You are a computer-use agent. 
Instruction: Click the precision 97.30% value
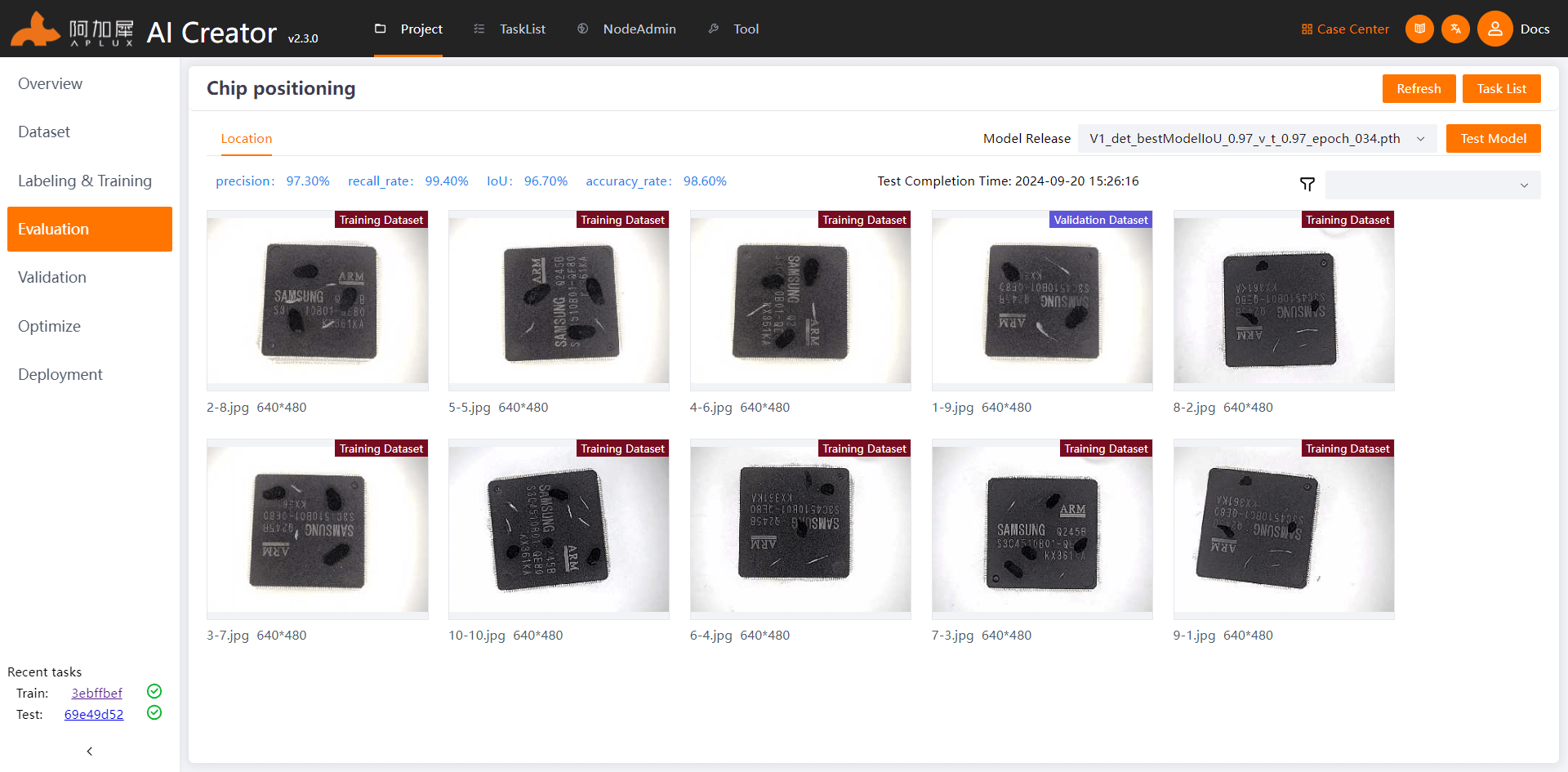[308, 181]
